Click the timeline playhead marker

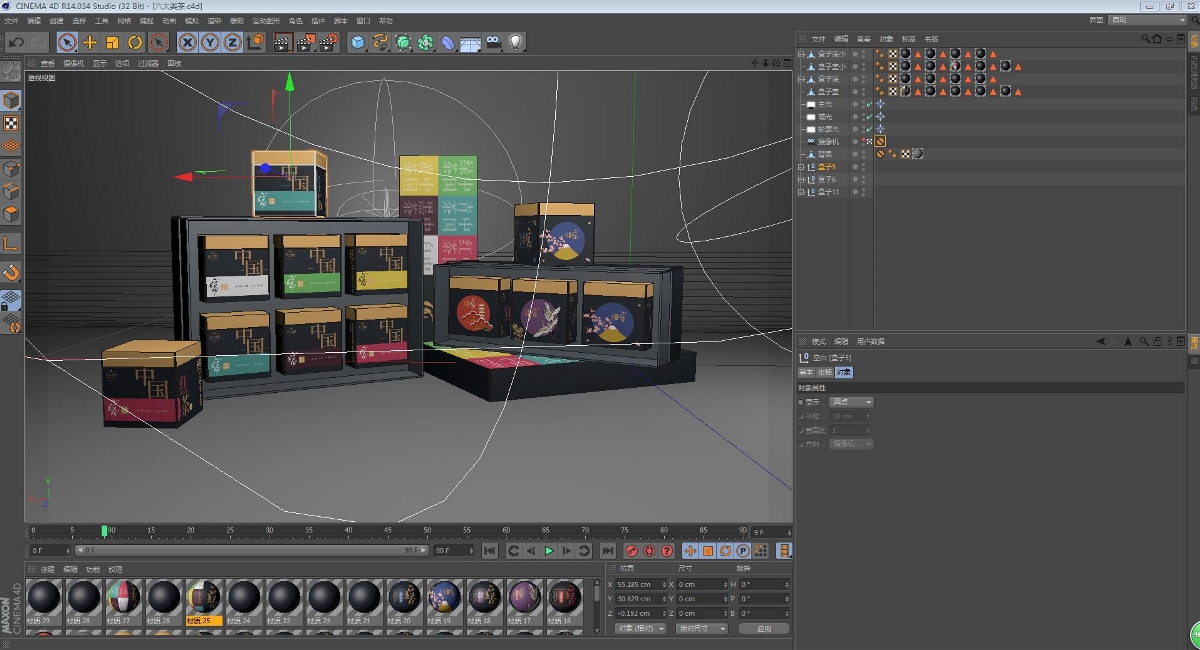[x=104, y=531]
